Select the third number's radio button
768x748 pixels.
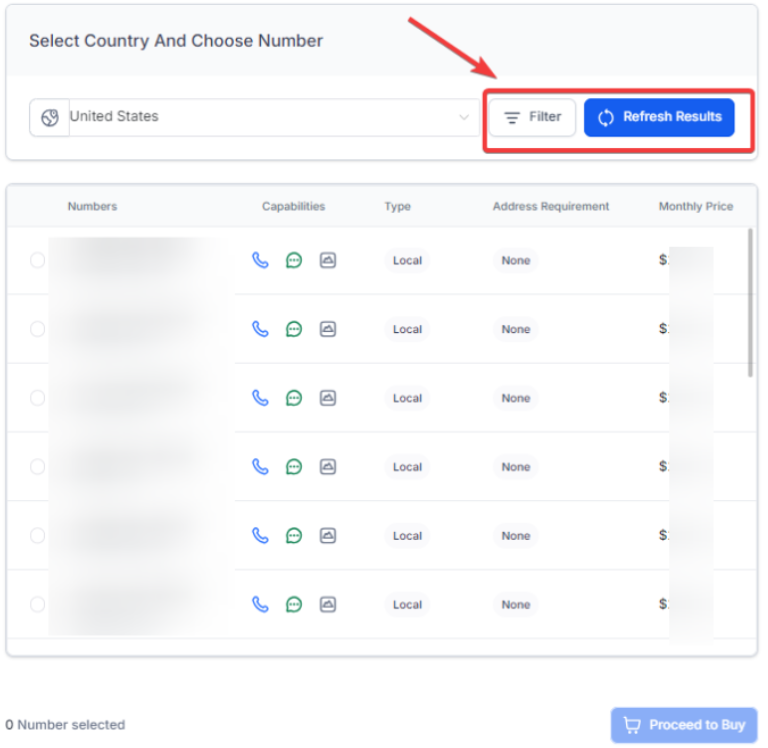[x=37, y=398]
